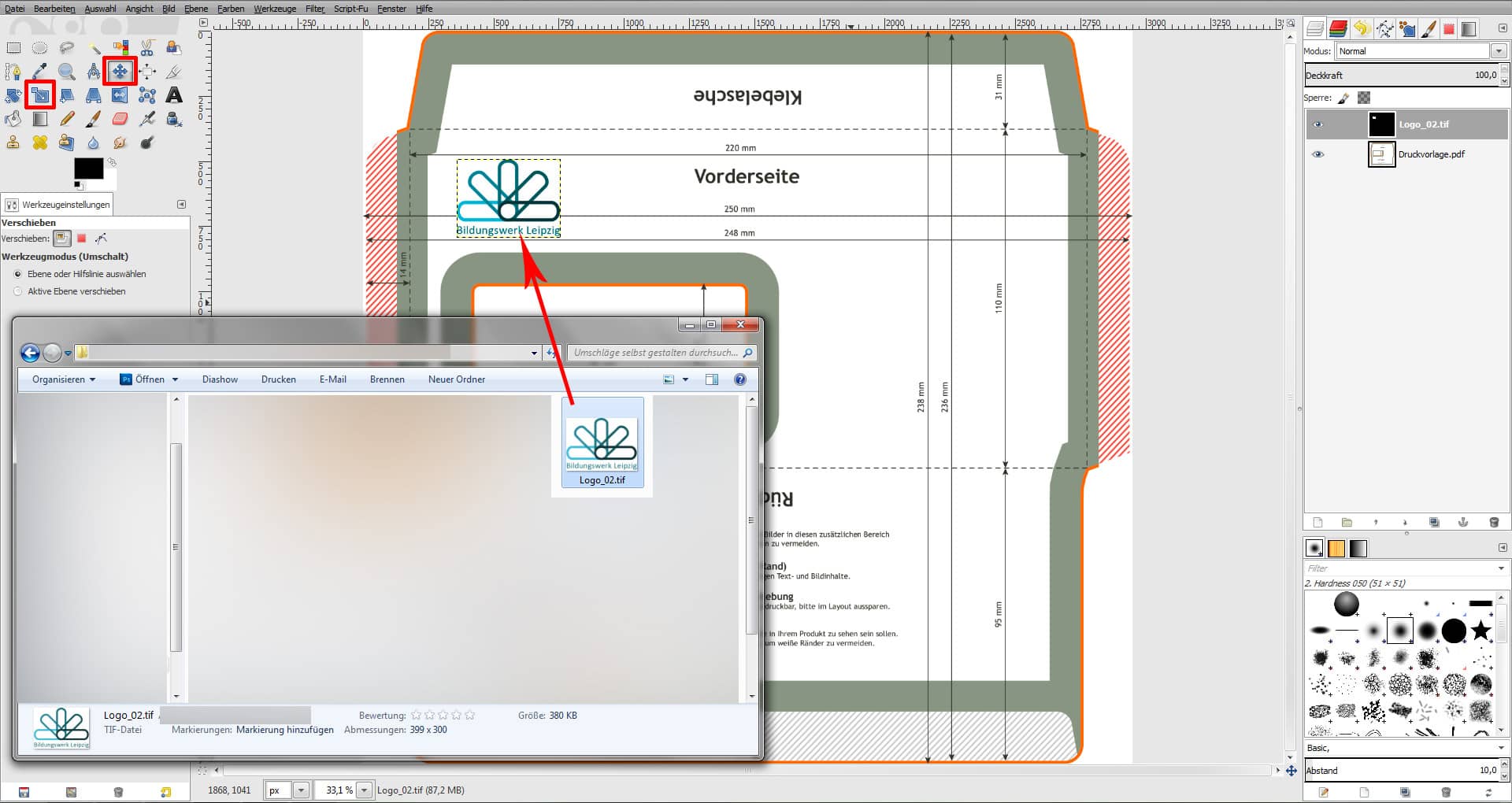Select the Clone stamp tool
Image resolution: width=1512 pixels, height=803 pixels.
point(13,142)
